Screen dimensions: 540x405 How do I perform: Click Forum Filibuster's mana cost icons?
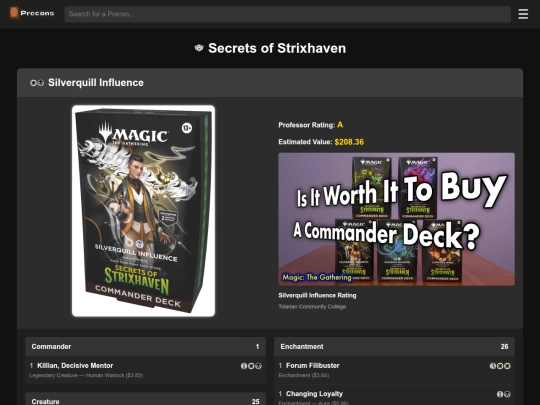[500, 366]
